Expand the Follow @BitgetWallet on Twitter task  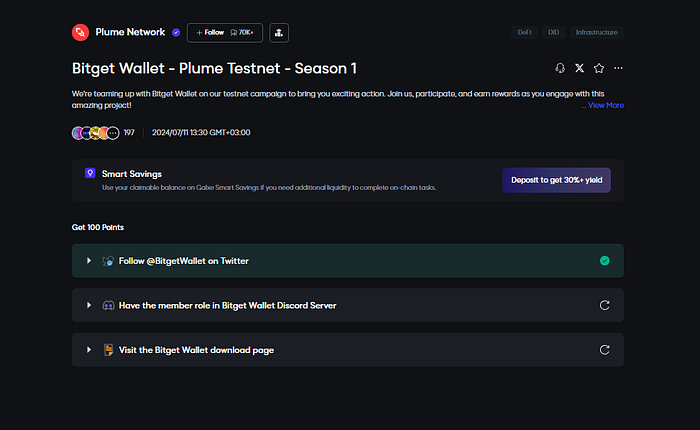[x=89, y=260]
